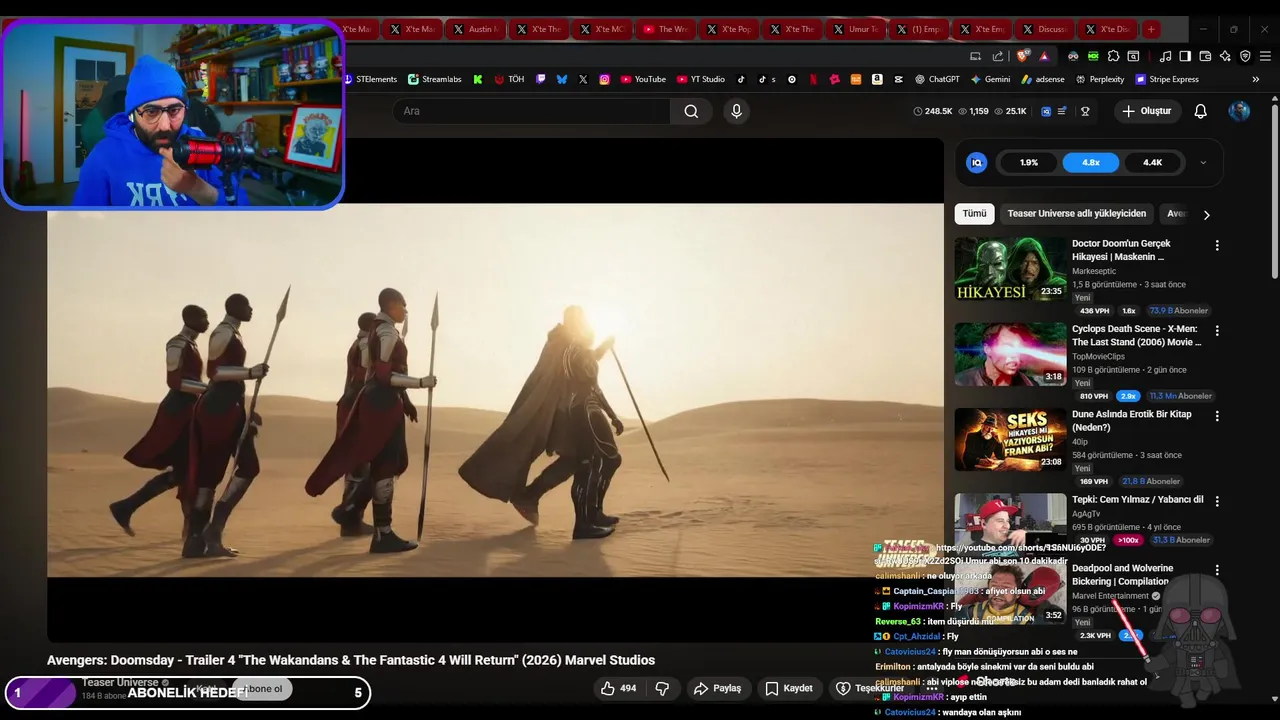Click the music note media control icon
1280x720 pixels.
pyautogui.click(x=1165, y=56)
